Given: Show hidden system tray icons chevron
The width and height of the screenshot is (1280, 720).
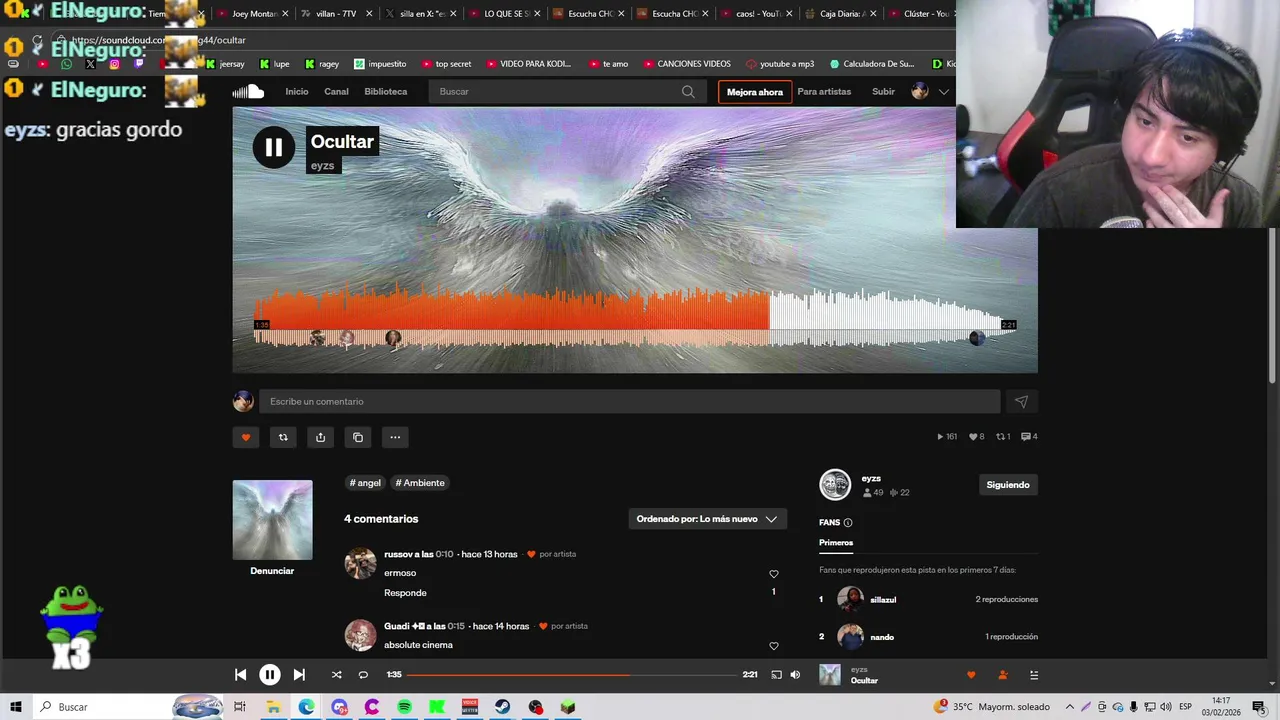Looking at the screenshot, I should tap(1070, 707).
